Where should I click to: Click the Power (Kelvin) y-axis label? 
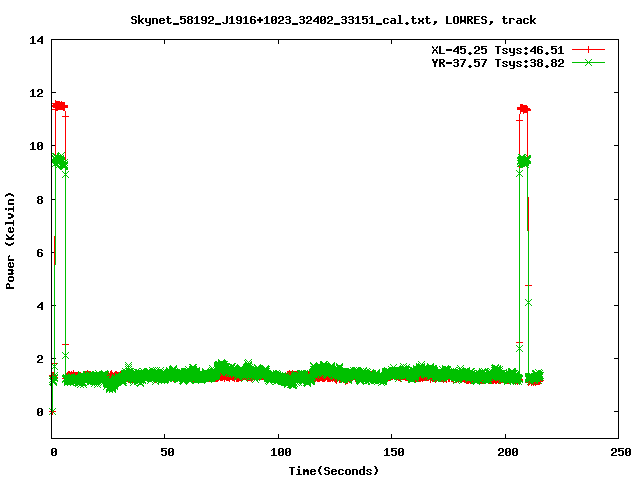tap(10, 241)
